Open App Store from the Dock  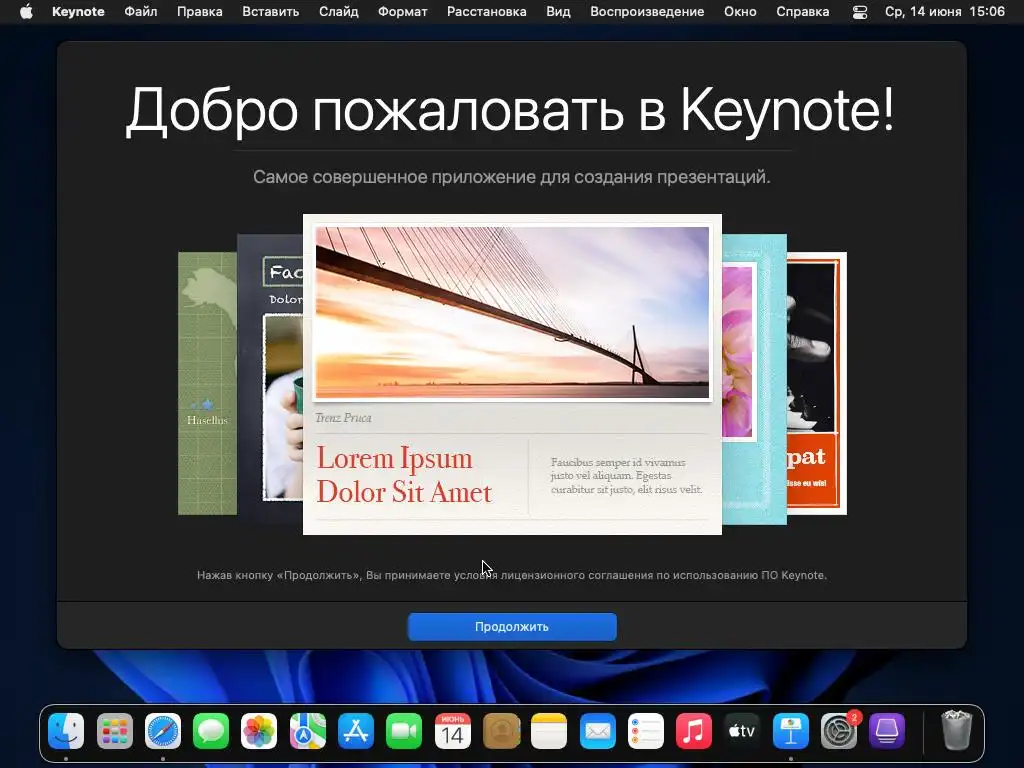click(356, 731)
